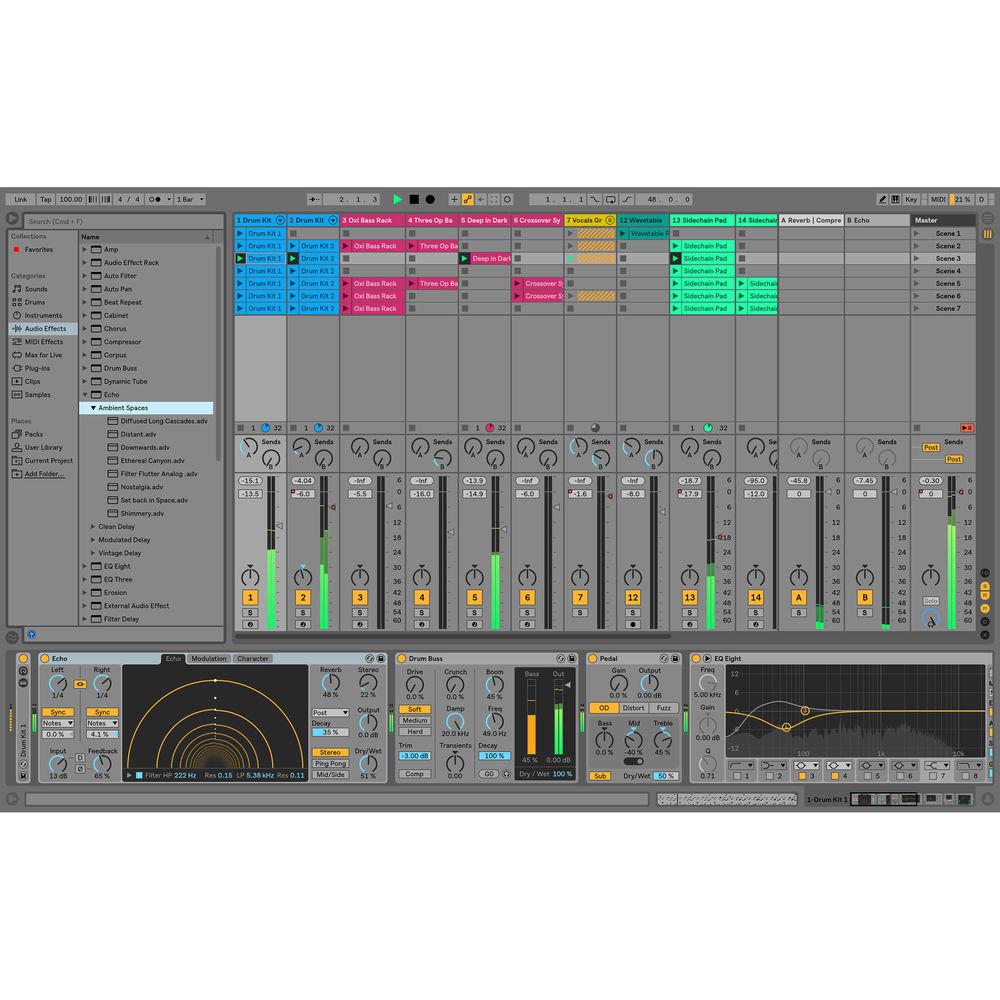The image size is (1000, 1000).
Task: Click the Stop button in the transport bar
Action: click(x=412, y=199)
